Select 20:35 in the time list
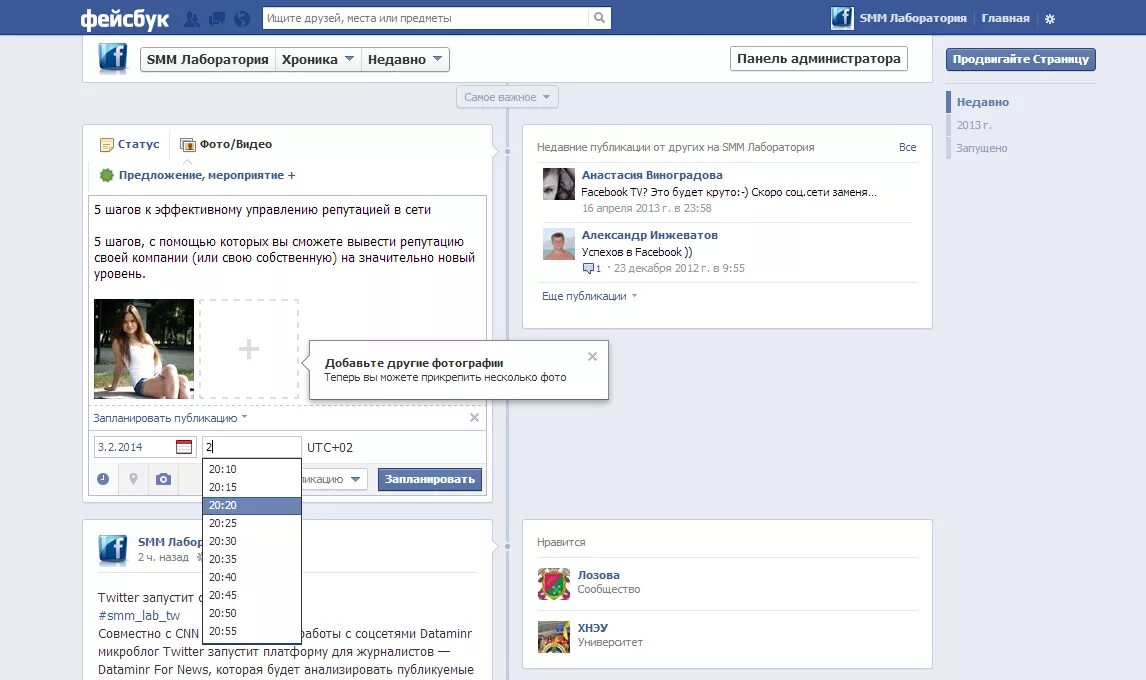The height and width of the screenshot is (680, 1146). click(251, 559)
